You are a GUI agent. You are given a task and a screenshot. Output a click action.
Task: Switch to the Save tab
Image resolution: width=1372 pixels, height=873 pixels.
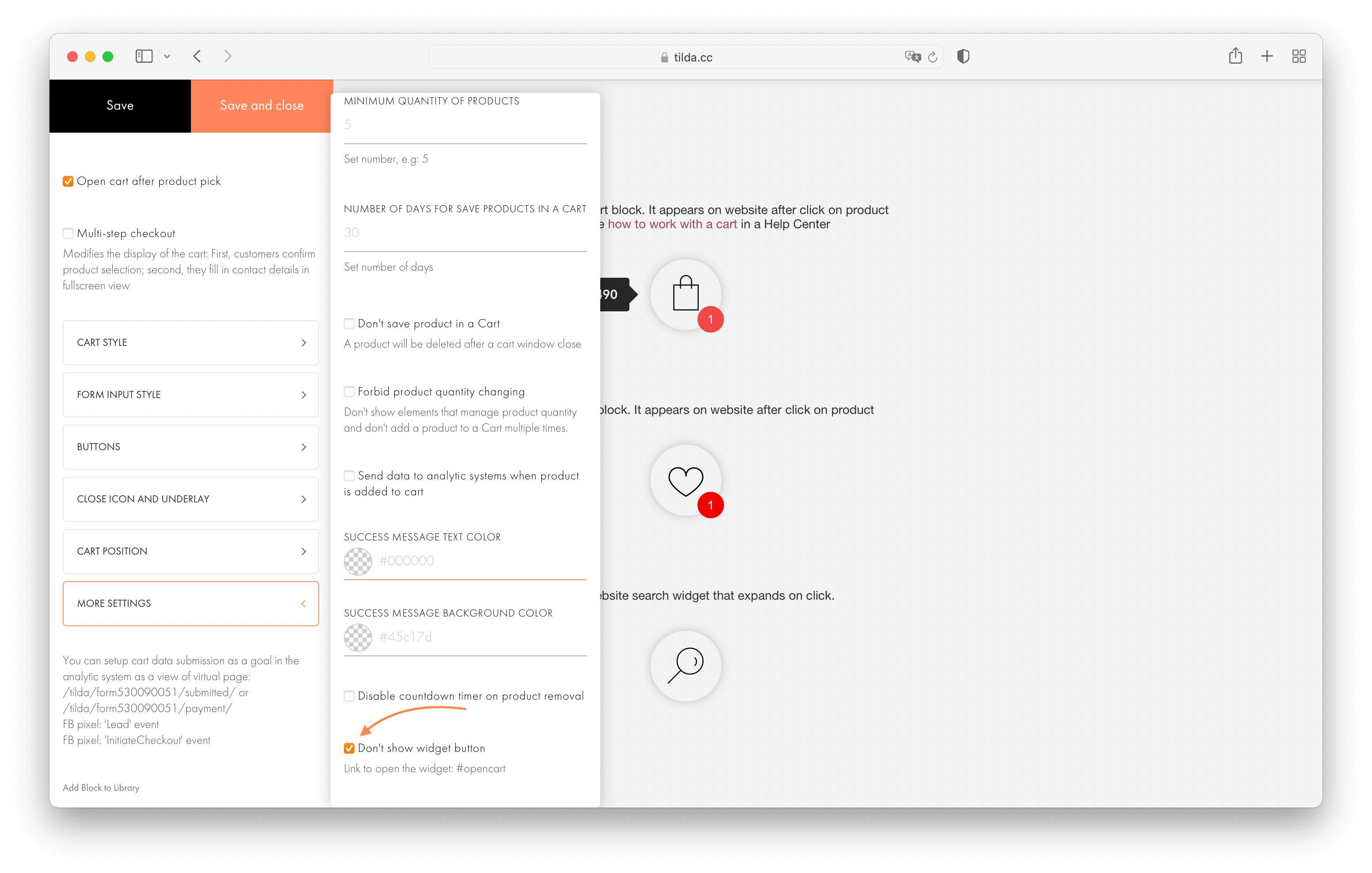(120, 106)
